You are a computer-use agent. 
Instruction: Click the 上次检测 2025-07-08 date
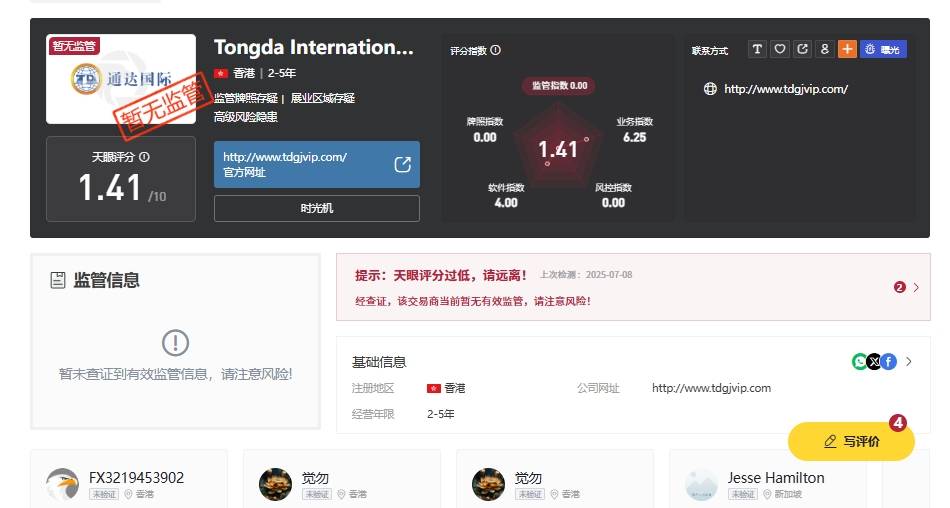click(x=586, y=275)
